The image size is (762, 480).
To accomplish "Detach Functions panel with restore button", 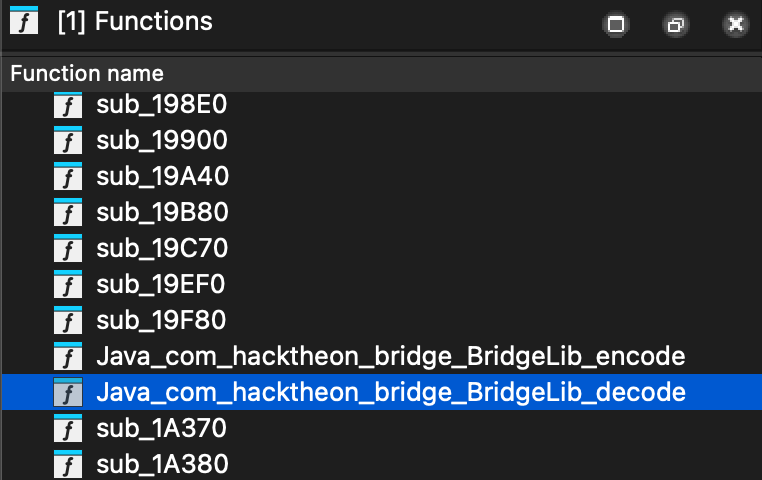I will [x=676, y=24].
